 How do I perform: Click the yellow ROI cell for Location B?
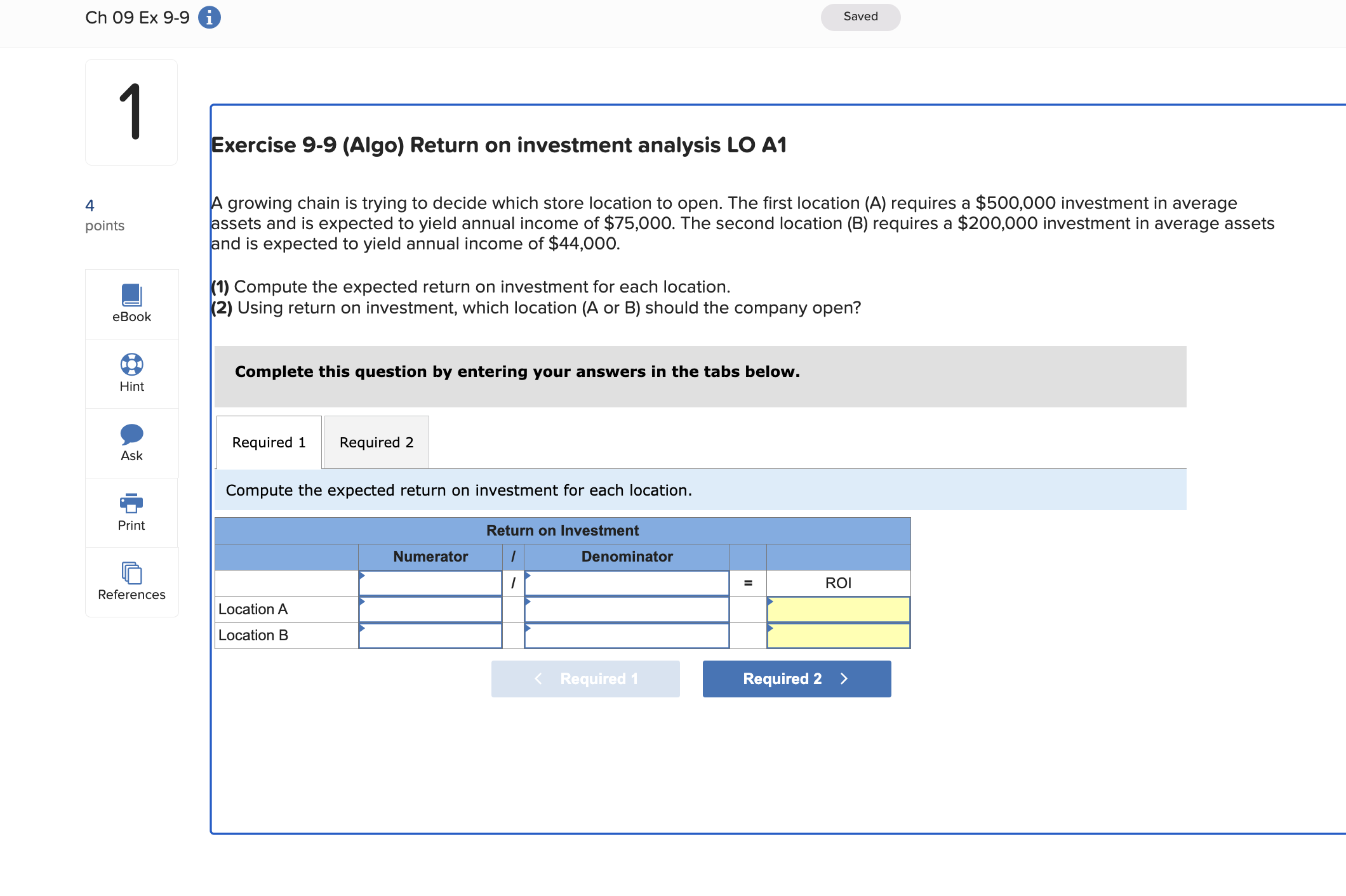[838, 635]
